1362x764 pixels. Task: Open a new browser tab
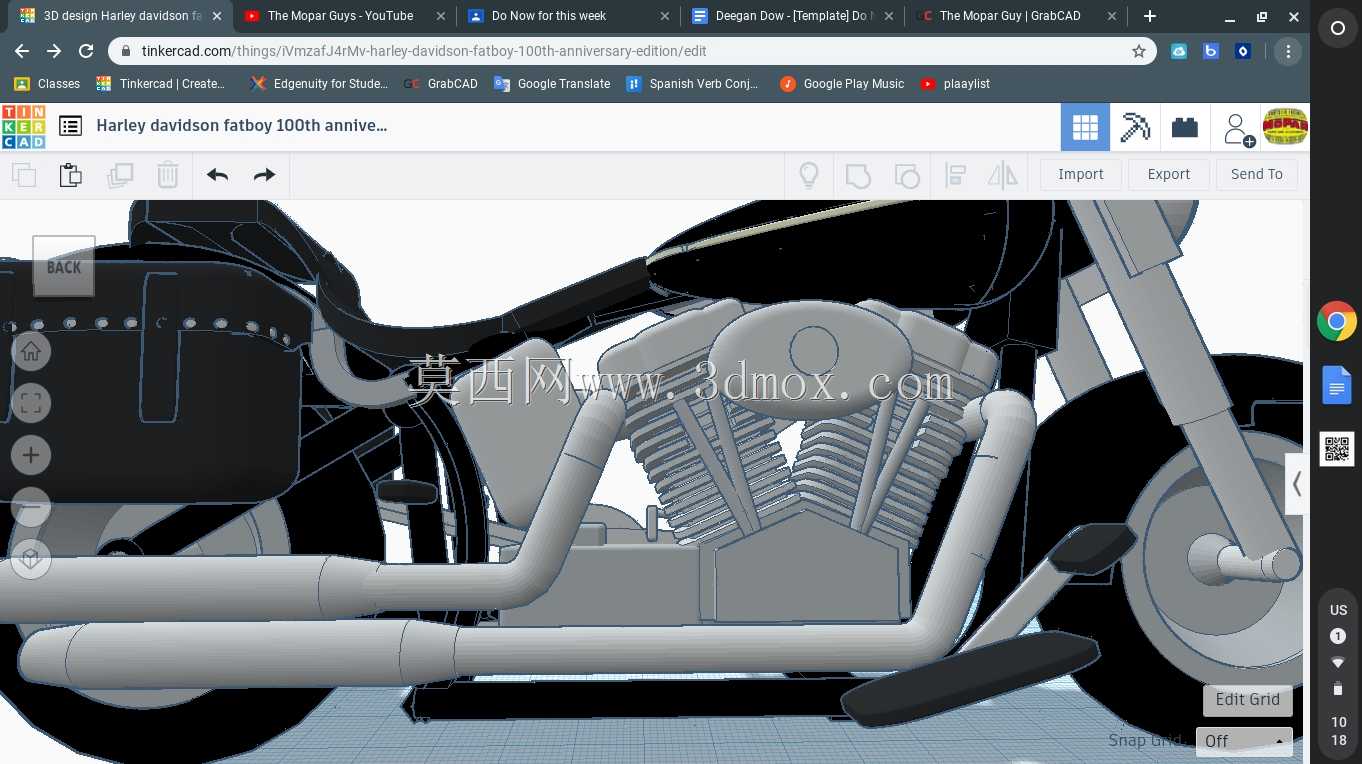click(x=1150, y=16)
